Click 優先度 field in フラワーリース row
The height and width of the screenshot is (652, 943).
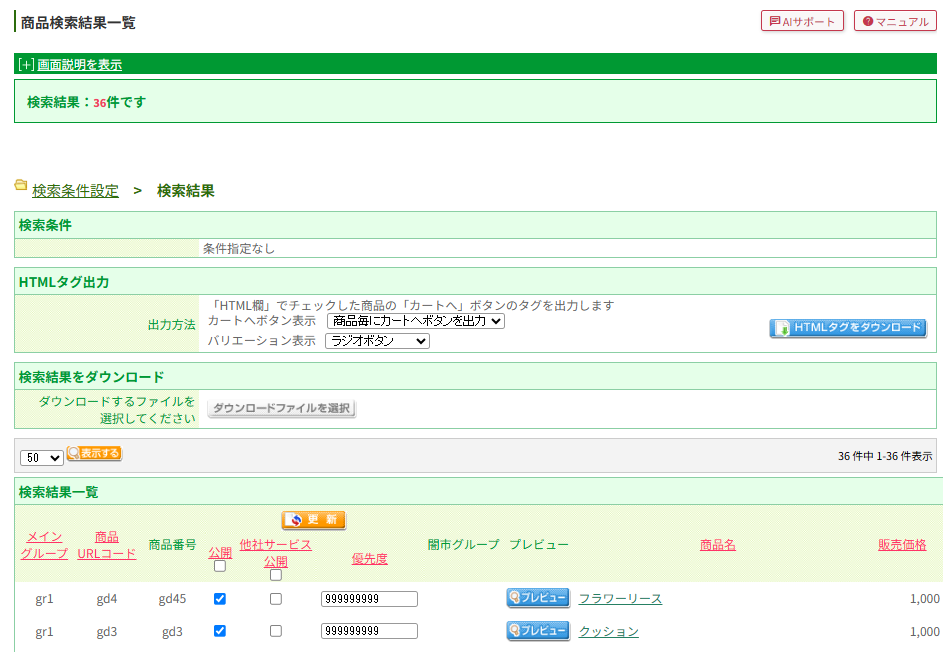click(x=369, y=599)
